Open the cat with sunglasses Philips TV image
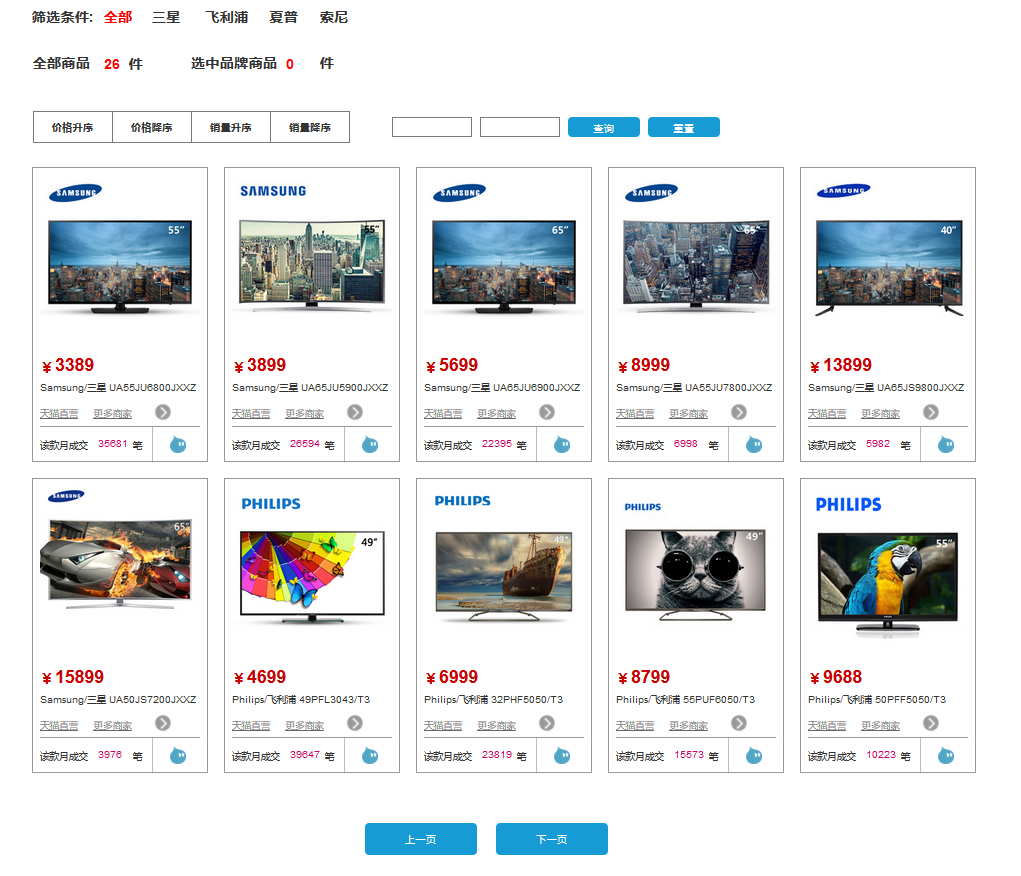The image size is (1021, 876). coord(695,574)
